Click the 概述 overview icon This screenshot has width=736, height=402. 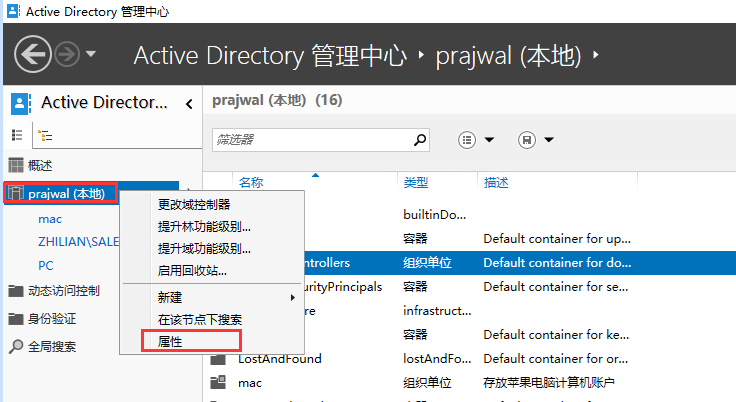[x=15, y=165]
